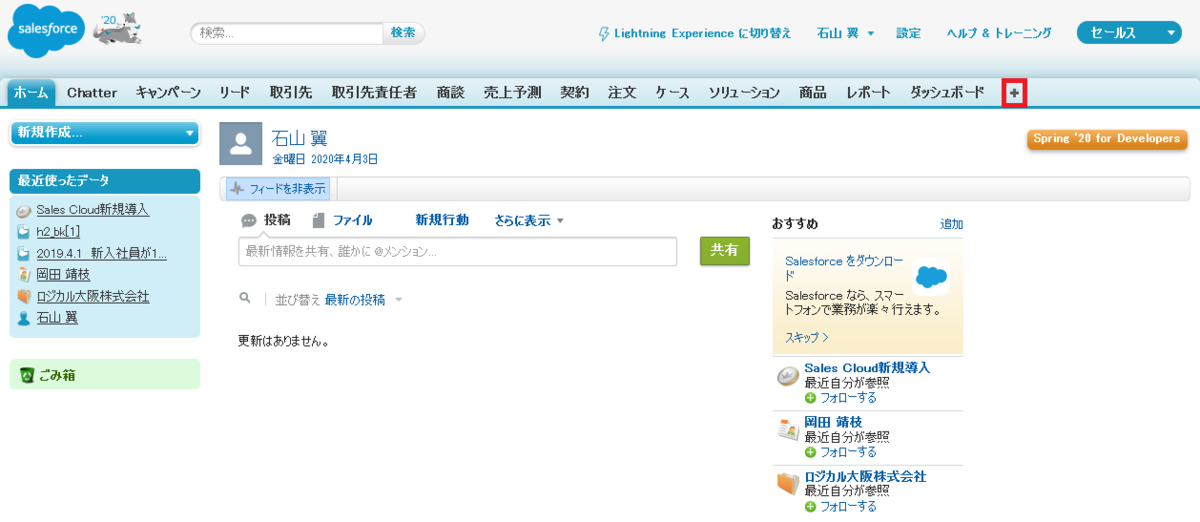Click follow plus icon under 岡田 靖枝
Screen dimensions: 1200x522
810,452
